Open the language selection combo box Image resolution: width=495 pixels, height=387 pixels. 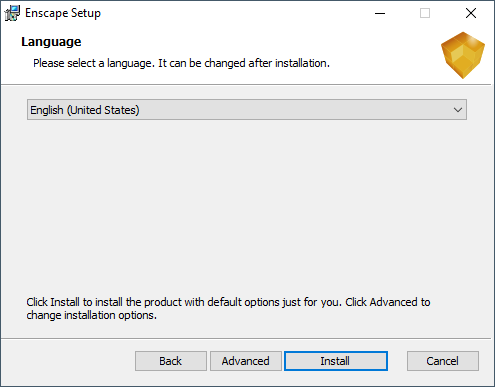[247, 110]
